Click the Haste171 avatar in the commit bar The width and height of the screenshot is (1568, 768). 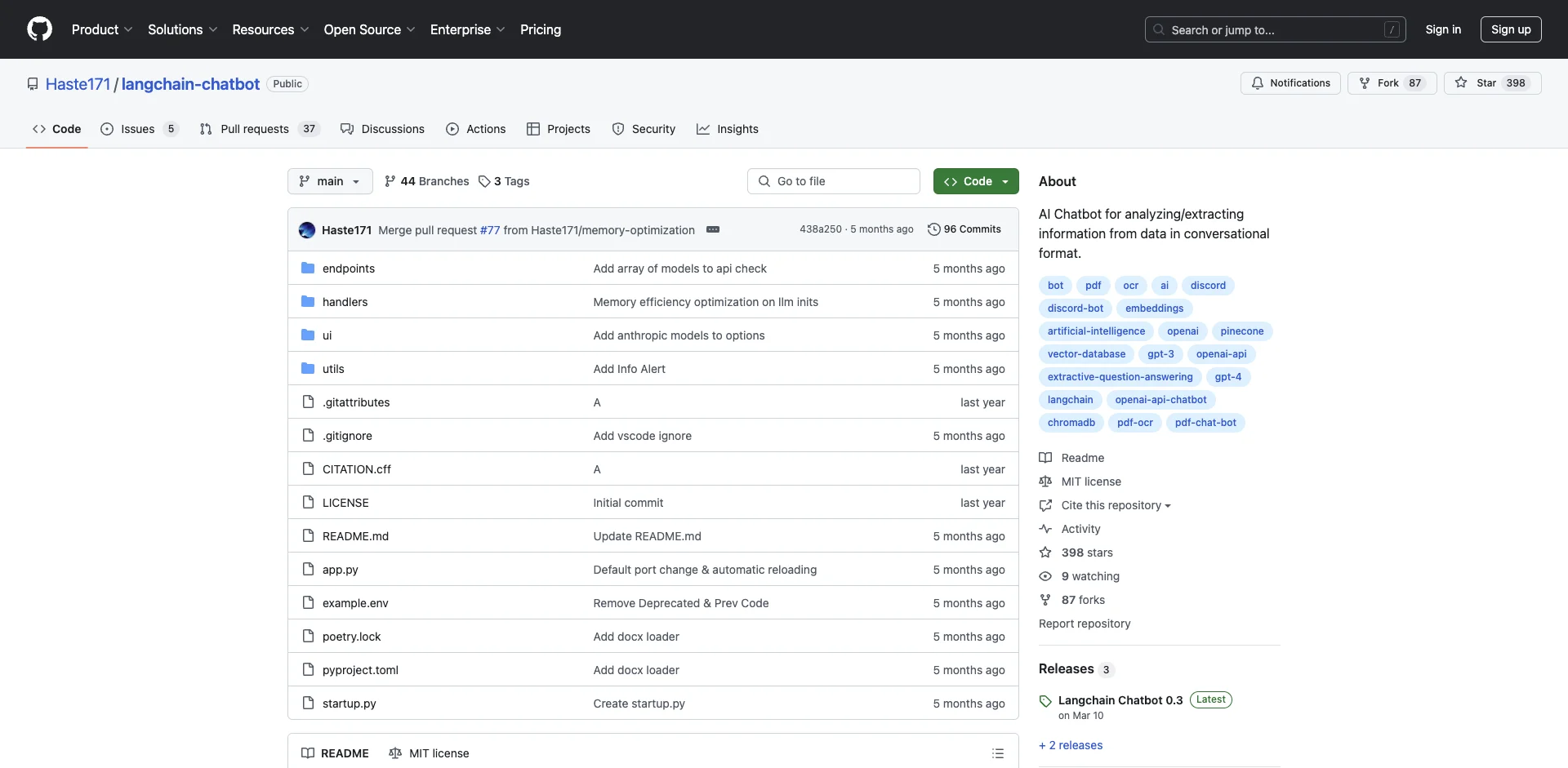(307, 230)
